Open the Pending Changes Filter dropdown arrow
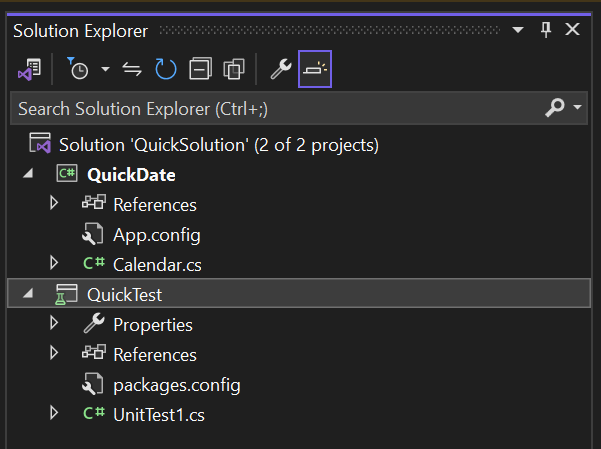601x449 pixels. [105, 70]
